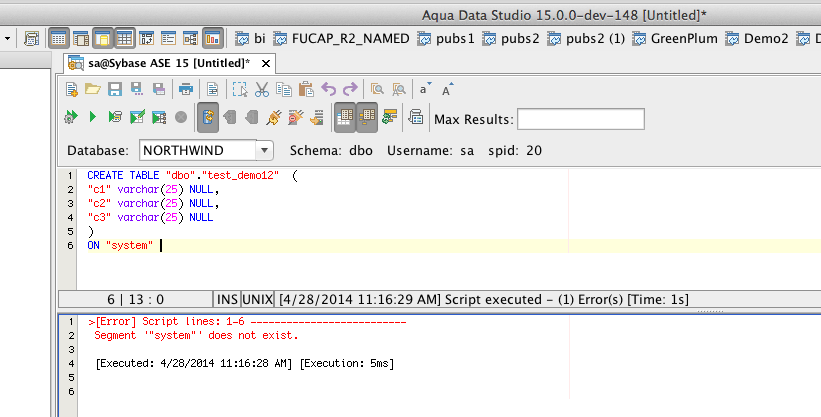
Task: Click the Script executed error status message
Action: point(484,300)
